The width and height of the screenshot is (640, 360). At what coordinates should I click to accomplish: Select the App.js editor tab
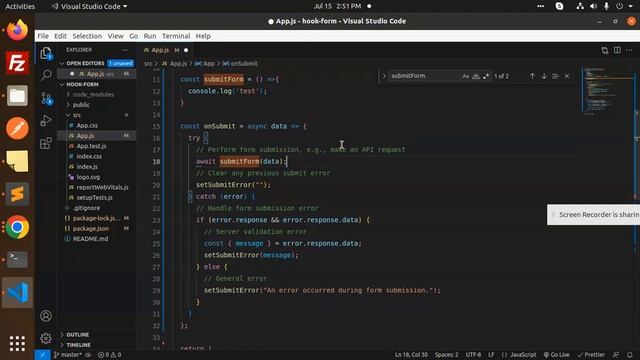pyautogui.click(x=165, y=50)
